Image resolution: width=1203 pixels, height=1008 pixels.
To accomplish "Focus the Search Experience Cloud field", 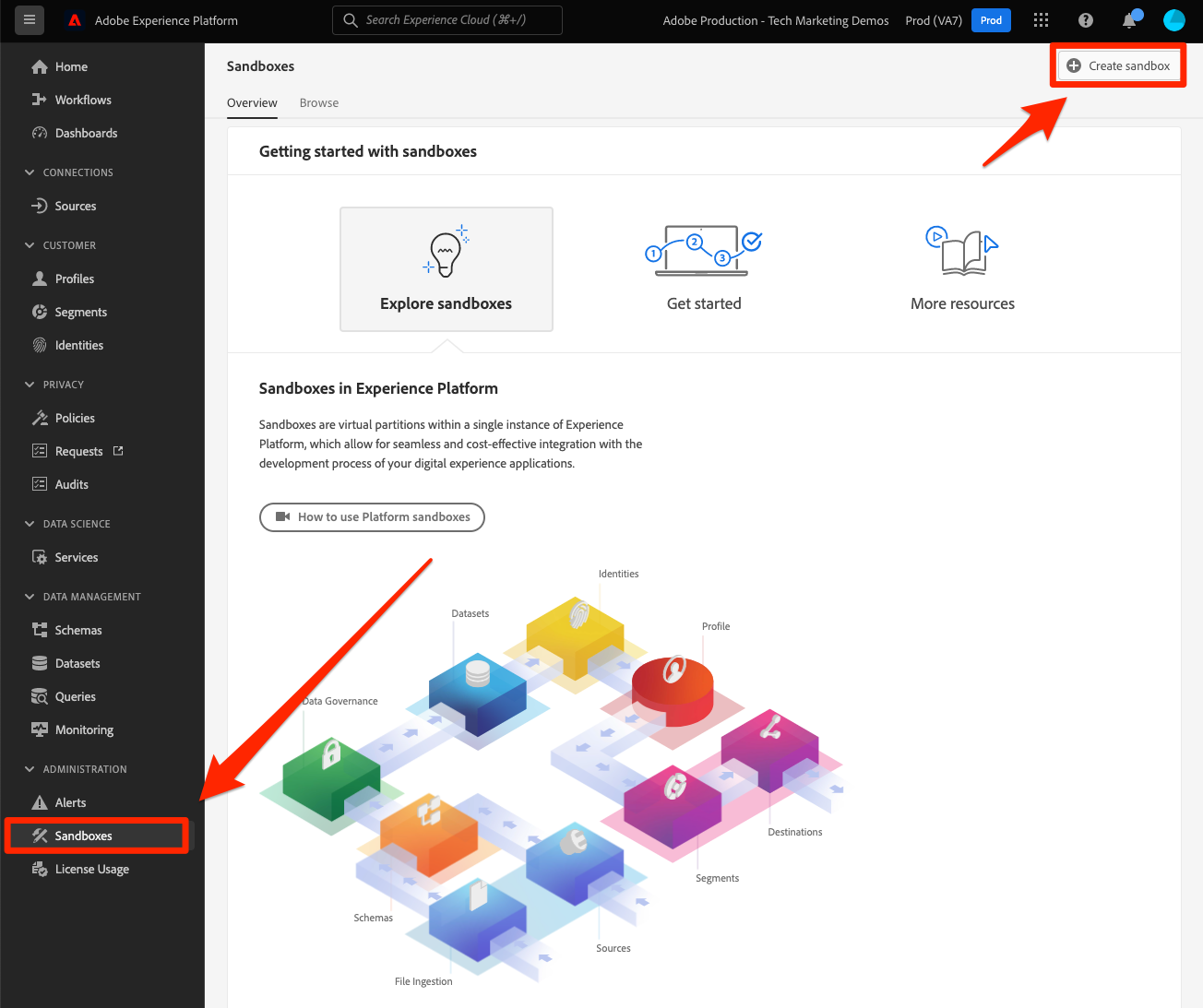I will [x=447, y=20].
